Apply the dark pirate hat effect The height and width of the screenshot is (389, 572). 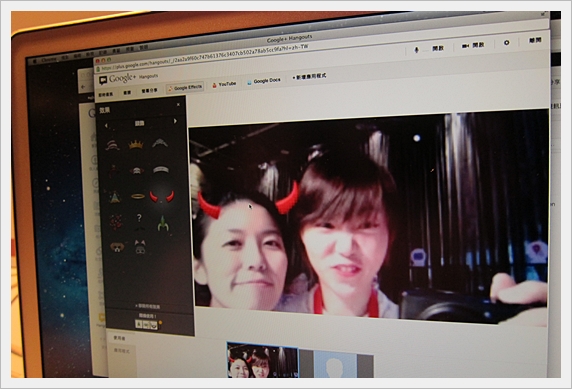tap(113, 171)
